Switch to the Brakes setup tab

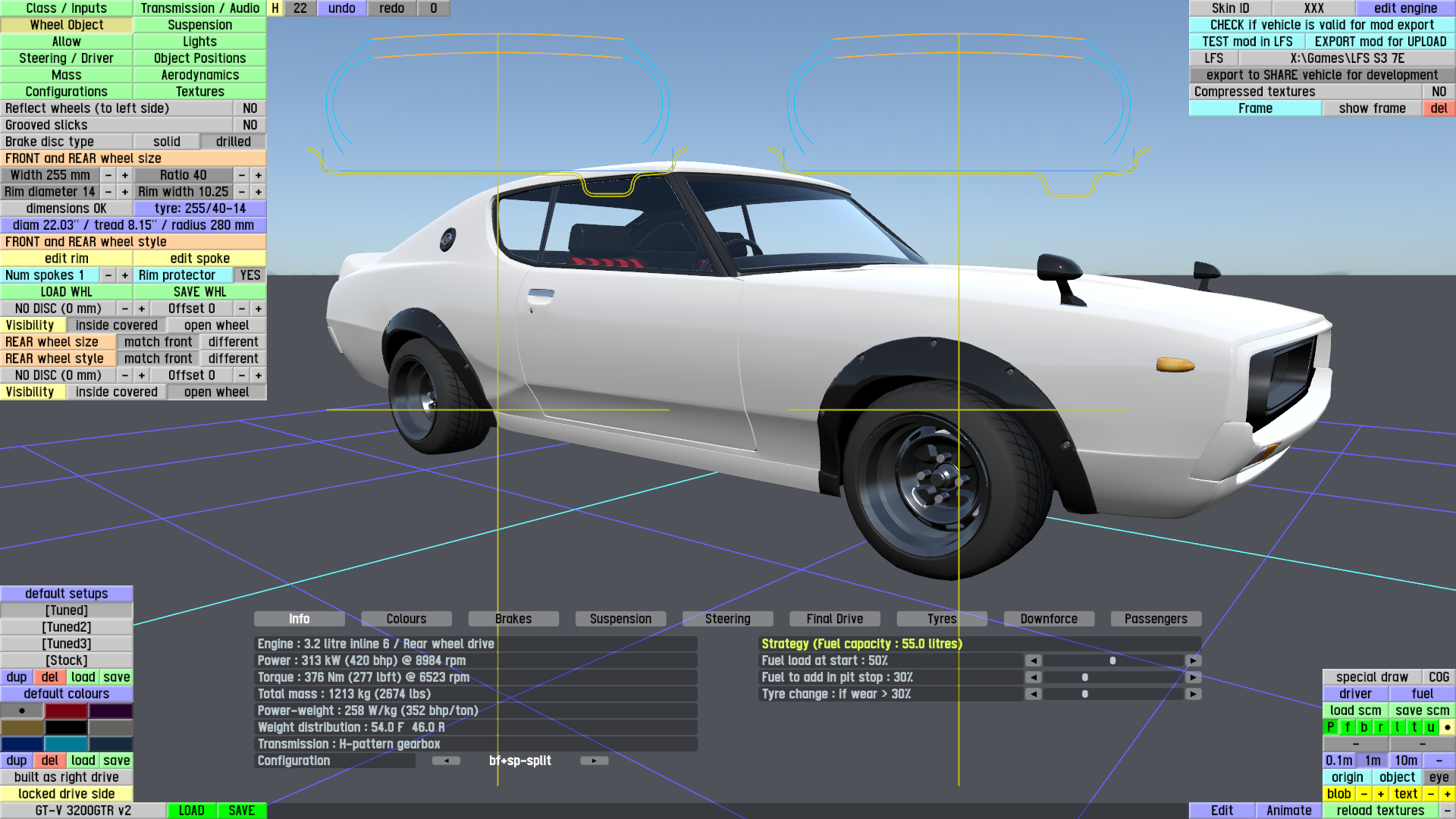point(513,619)
